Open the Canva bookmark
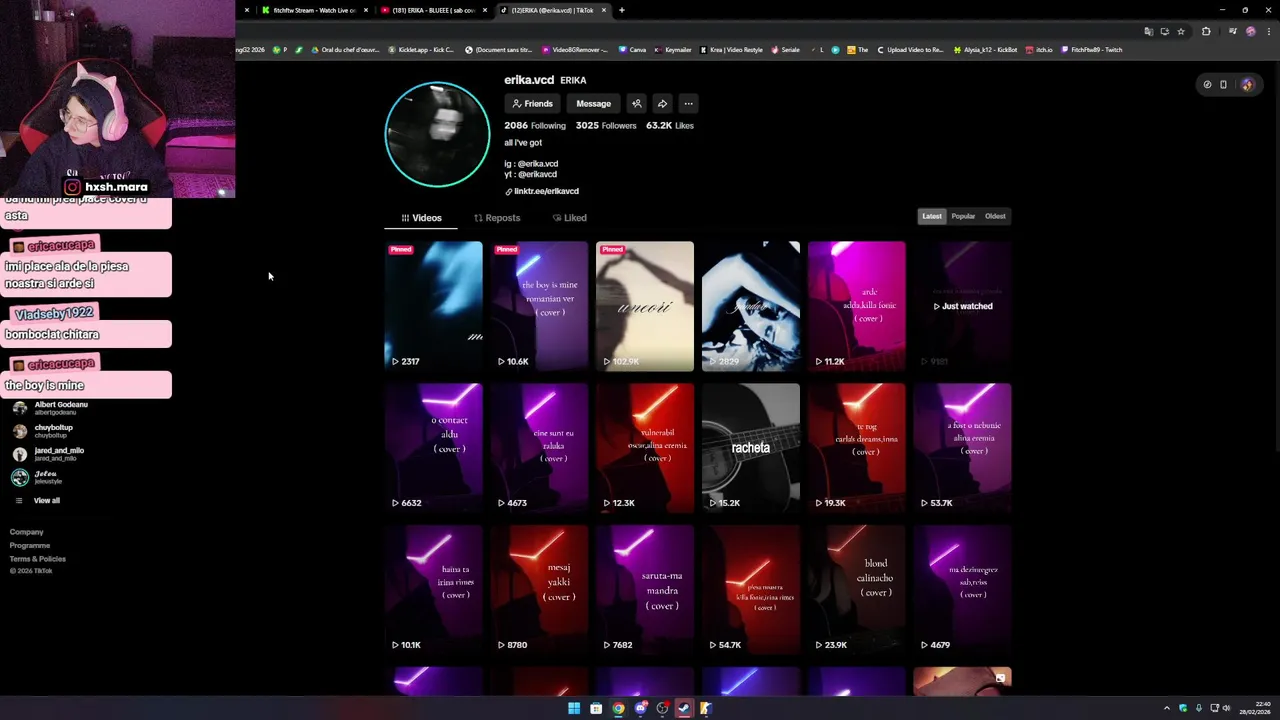Screen dimensions: 1280x720 click(x=632, y=50)
